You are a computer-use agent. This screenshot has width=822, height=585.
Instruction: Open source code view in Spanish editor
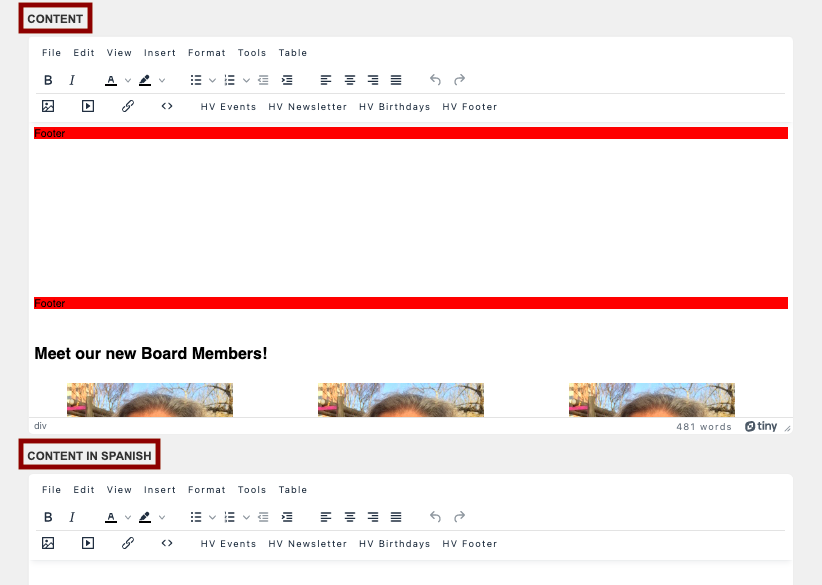click(x=167, y=544)
